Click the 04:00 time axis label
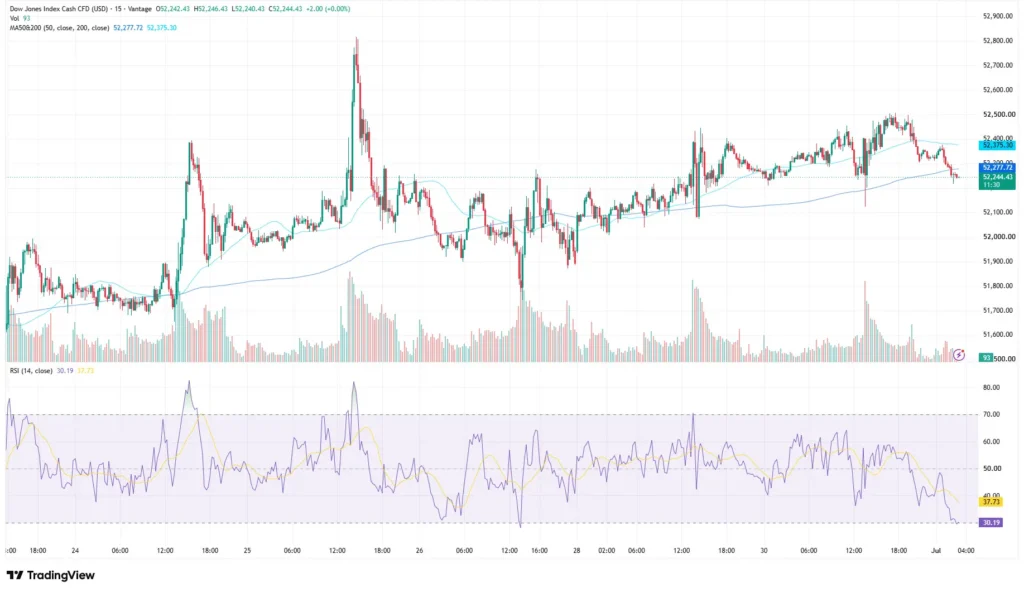This screenshot has width=1024, height=592. point(966,551)
